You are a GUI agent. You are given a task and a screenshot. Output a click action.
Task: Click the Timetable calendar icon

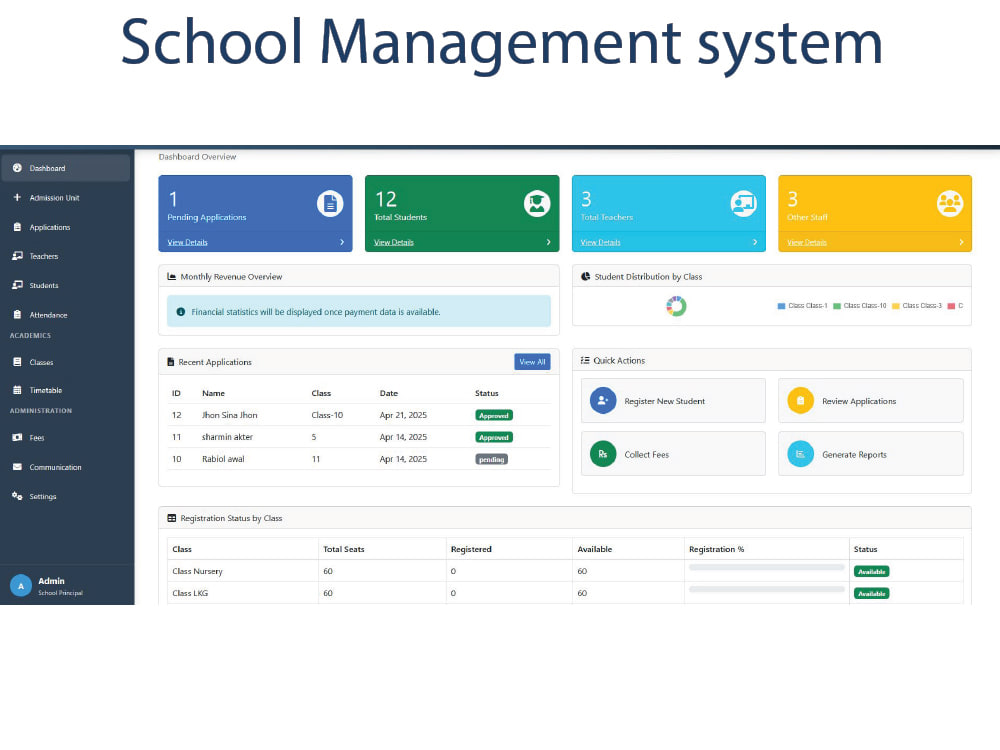(17, 390)
